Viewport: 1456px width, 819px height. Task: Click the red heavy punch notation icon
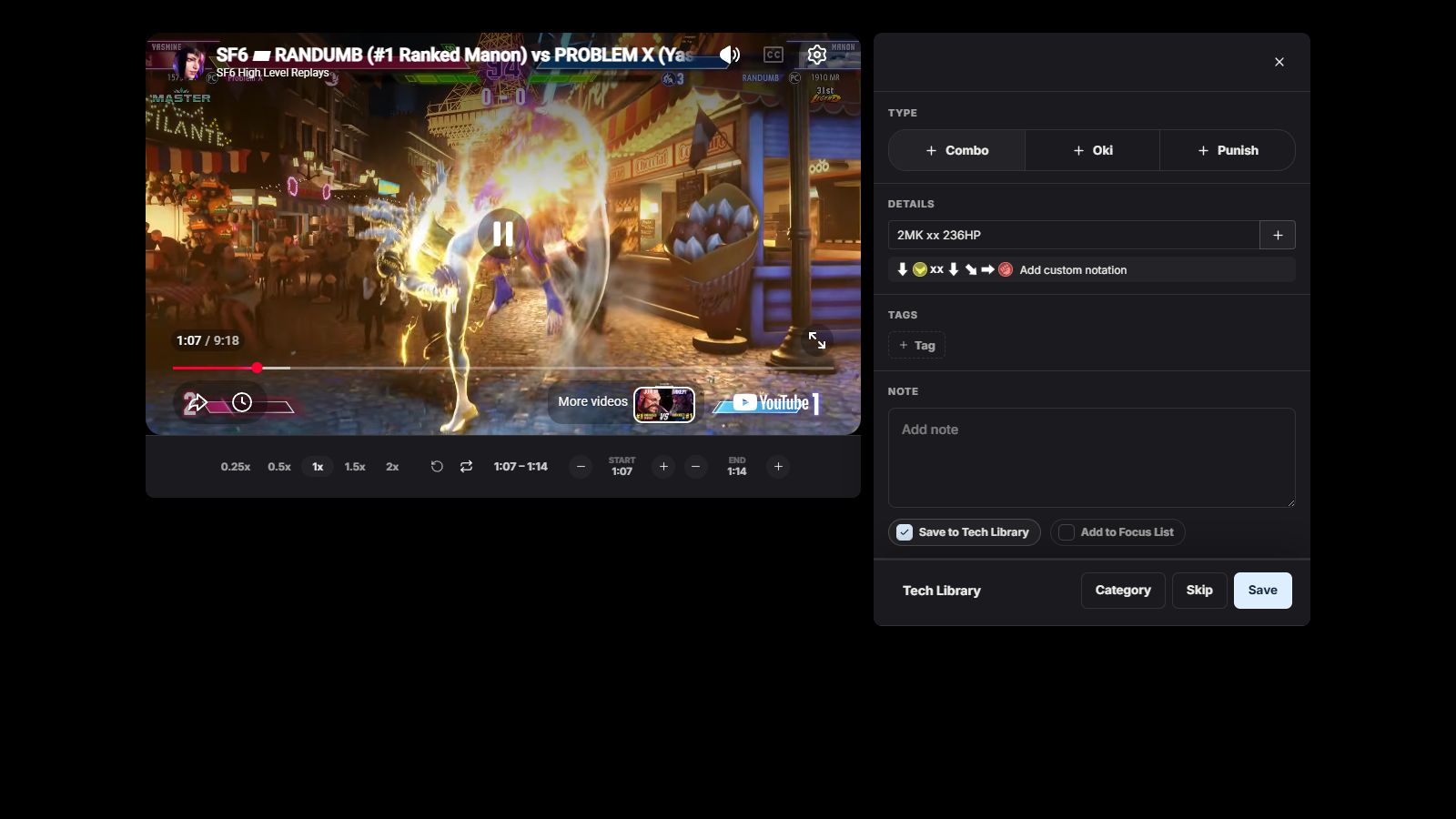[x=1005, y=269]
